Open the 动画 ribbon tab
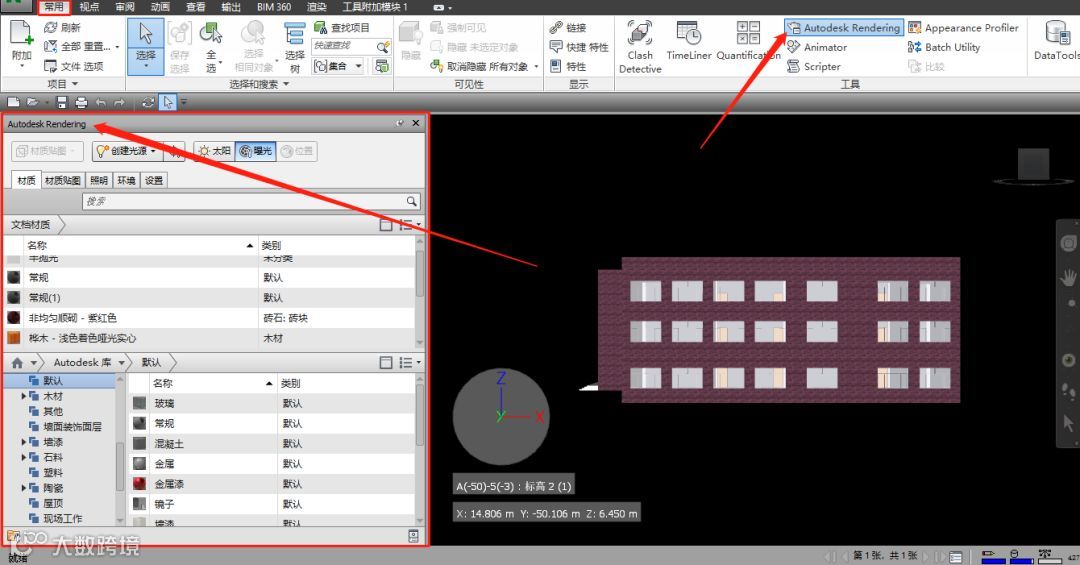 [x=160, y=7]
